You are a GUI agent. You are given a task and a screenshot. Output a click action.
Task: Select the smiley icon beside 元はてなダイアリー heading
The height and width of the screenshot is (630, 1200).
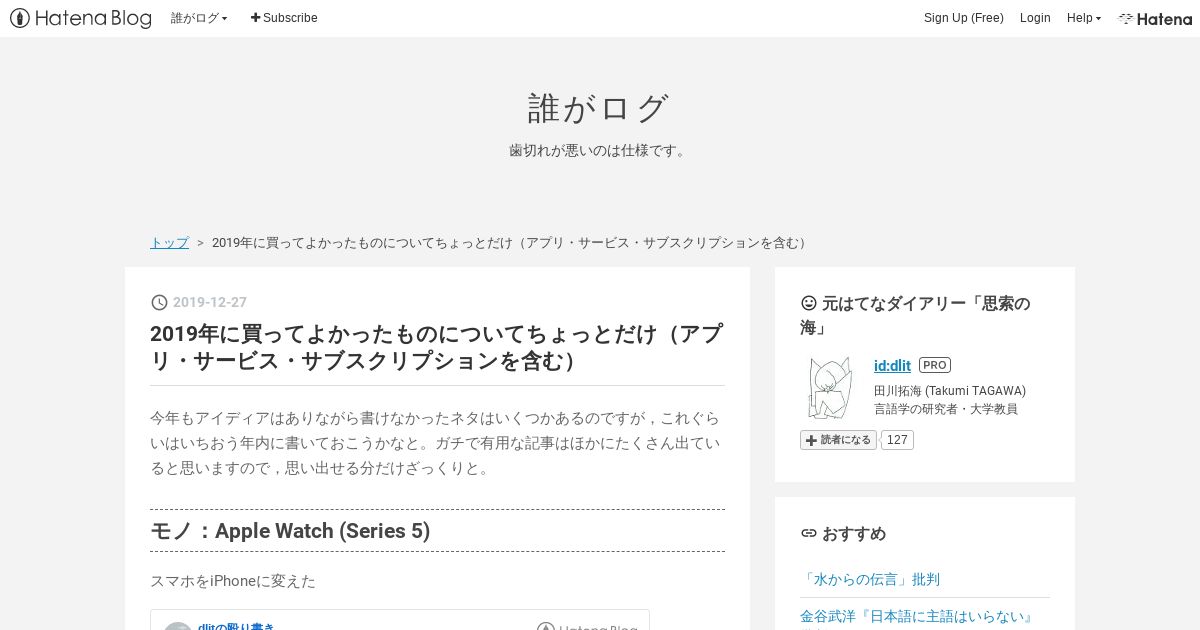809,303
